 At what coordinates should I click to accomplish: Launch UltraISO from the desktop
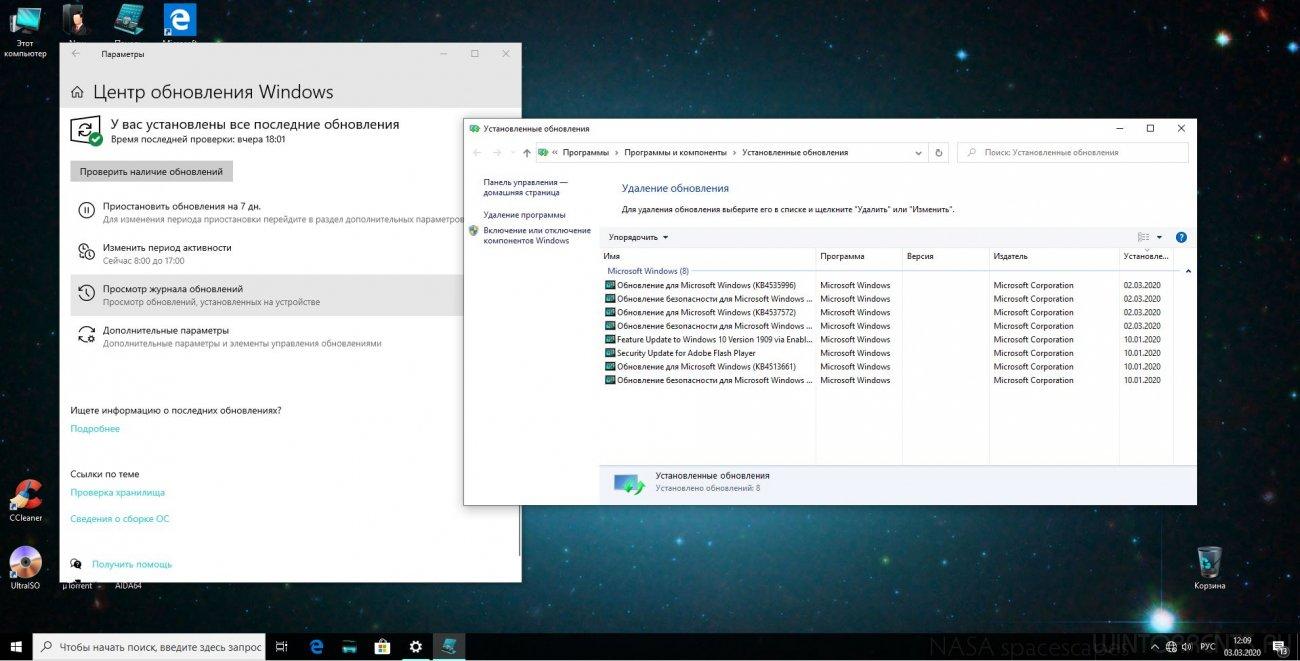(25, 567)
